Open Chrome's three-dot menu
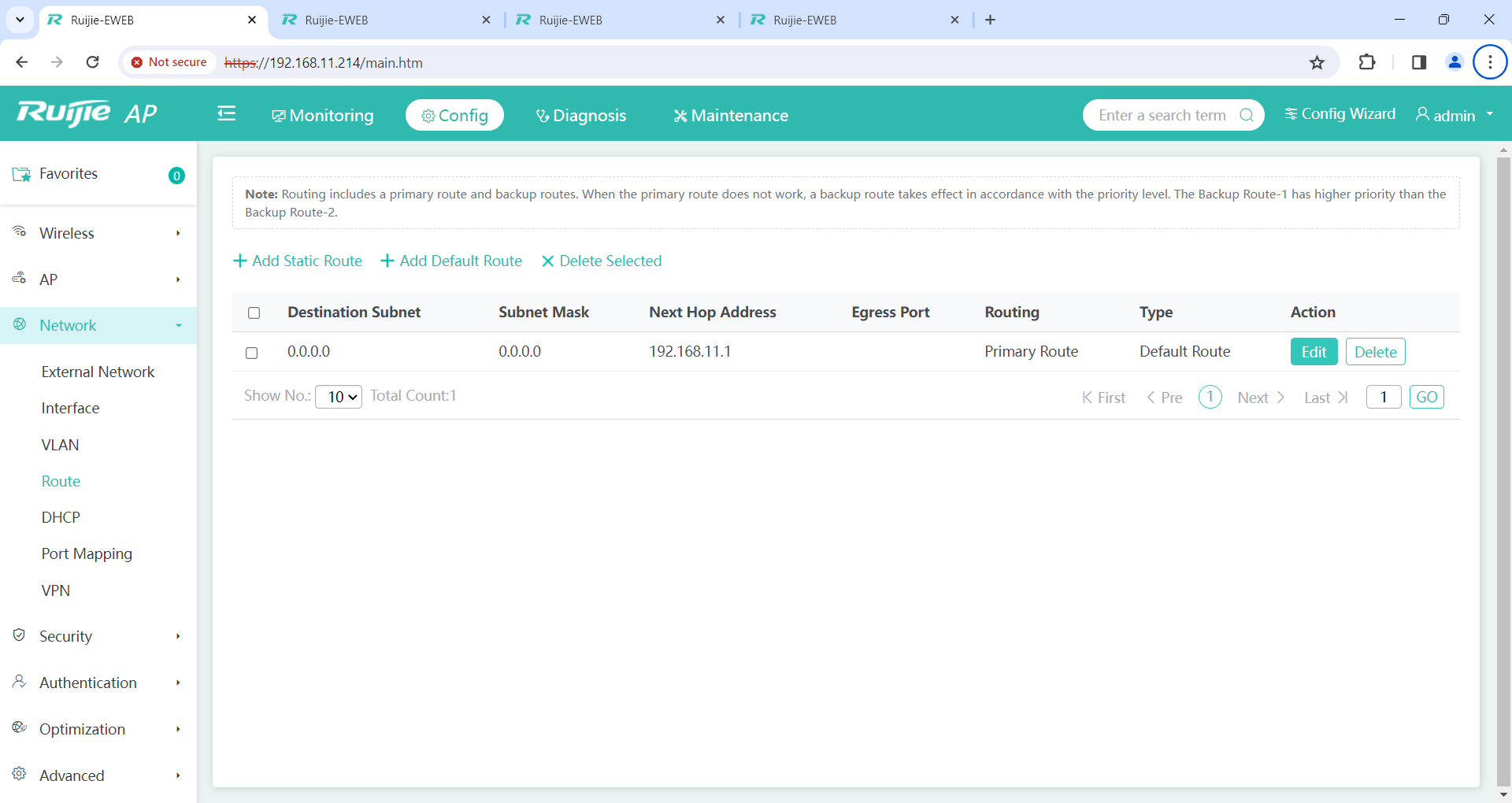Image resolution: width=1512 pixels, height=803 pixels. (1489, 62)
